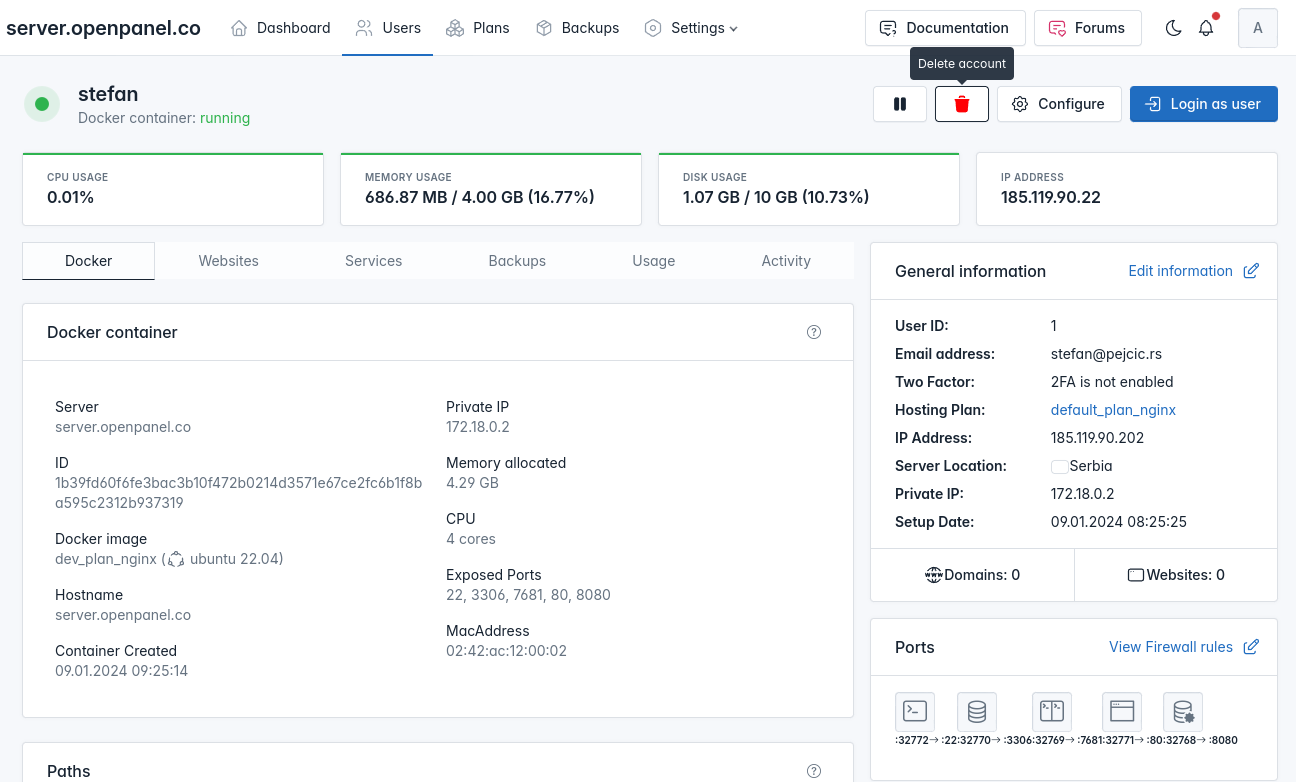
Task: Open the user avatar menu labeled A
Action: (x=1257, y=28)
